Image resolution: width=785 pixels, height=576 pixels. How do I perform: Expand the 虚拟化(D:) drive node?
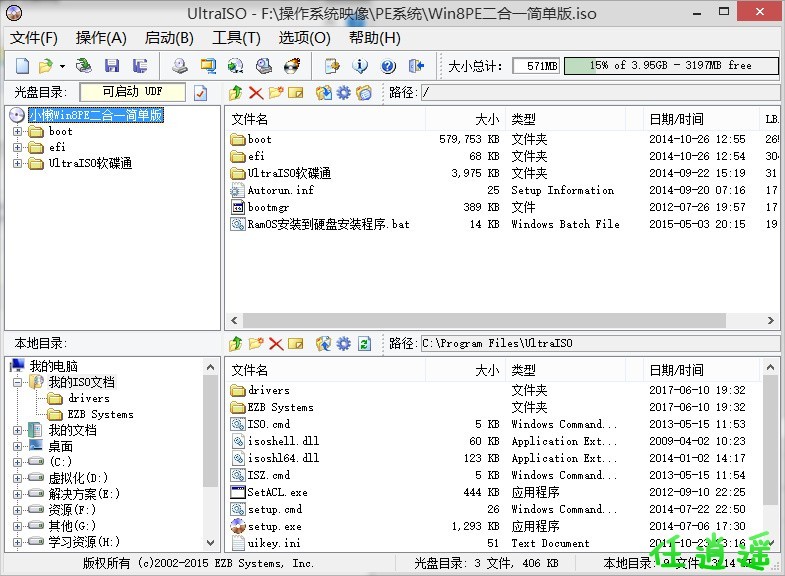18,478
